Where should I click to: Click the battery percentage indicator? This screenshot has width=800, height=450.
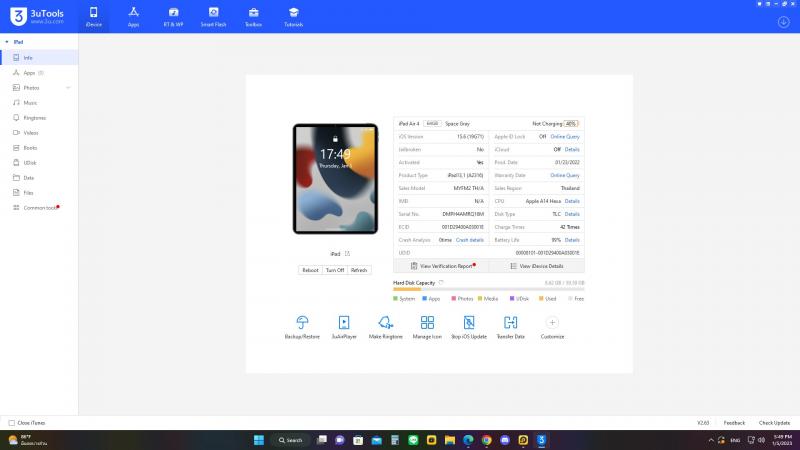[x=571, y=124]
